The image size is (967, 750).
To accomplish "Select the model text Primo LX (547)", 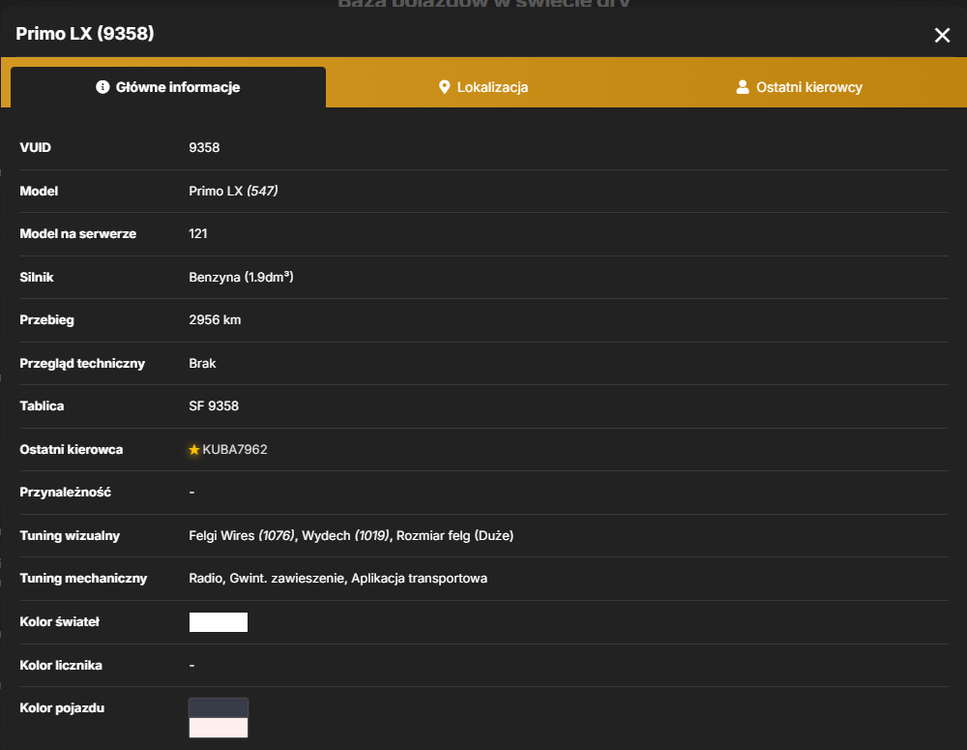I will click(233, 191).
